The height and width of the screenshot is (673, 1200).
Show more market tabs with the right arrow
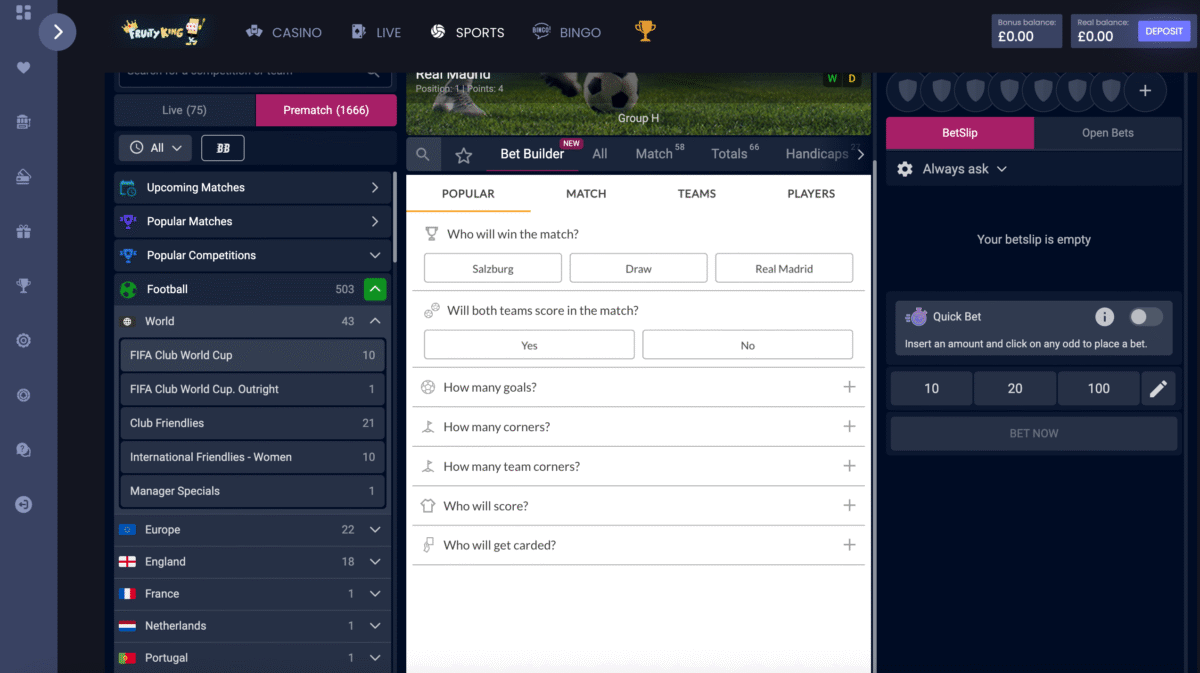pos(861,154)
